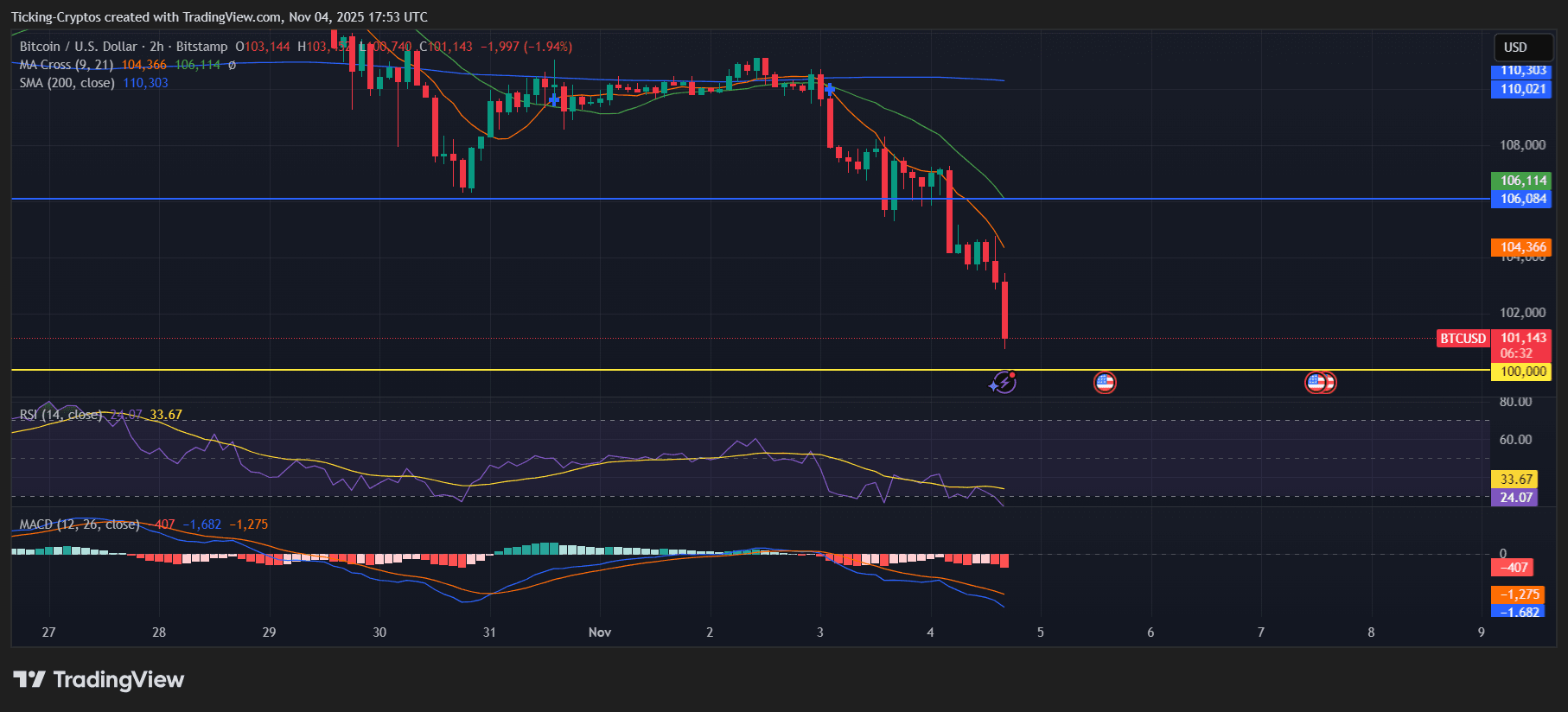Image resolution: width=1568 pixels, height=712 pixels.
Task: Click the 102,000 price axis tick
Action: [1522, 313]
